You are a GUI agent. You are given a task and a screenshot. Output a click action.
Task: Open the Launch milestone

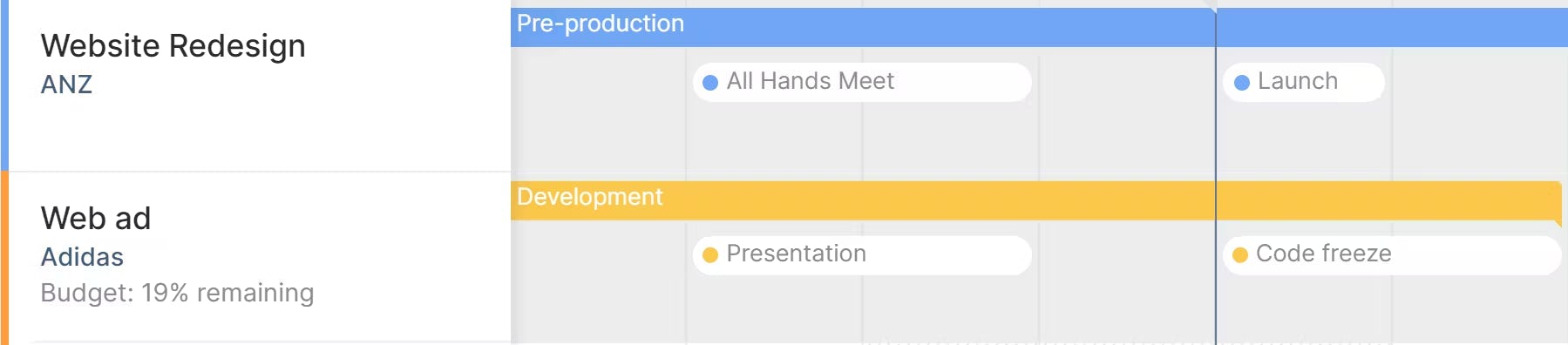1304,82
